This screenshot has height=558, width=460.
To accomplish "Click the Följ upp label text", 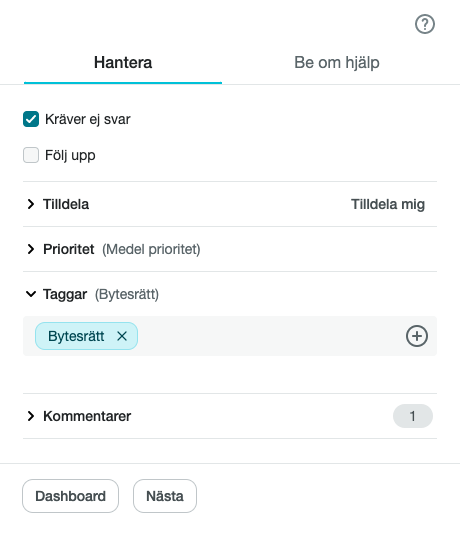I will coord(70,156).
